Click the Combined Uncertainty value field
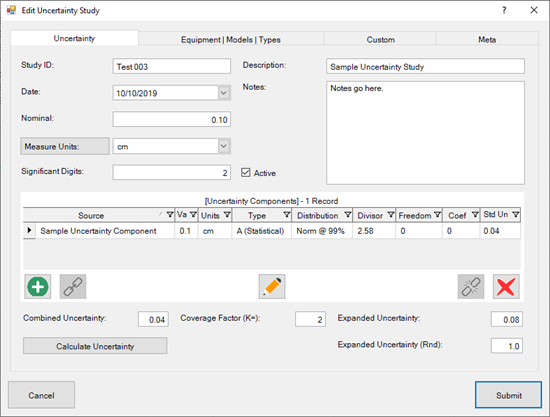550x417 pixels. point(153,319)
